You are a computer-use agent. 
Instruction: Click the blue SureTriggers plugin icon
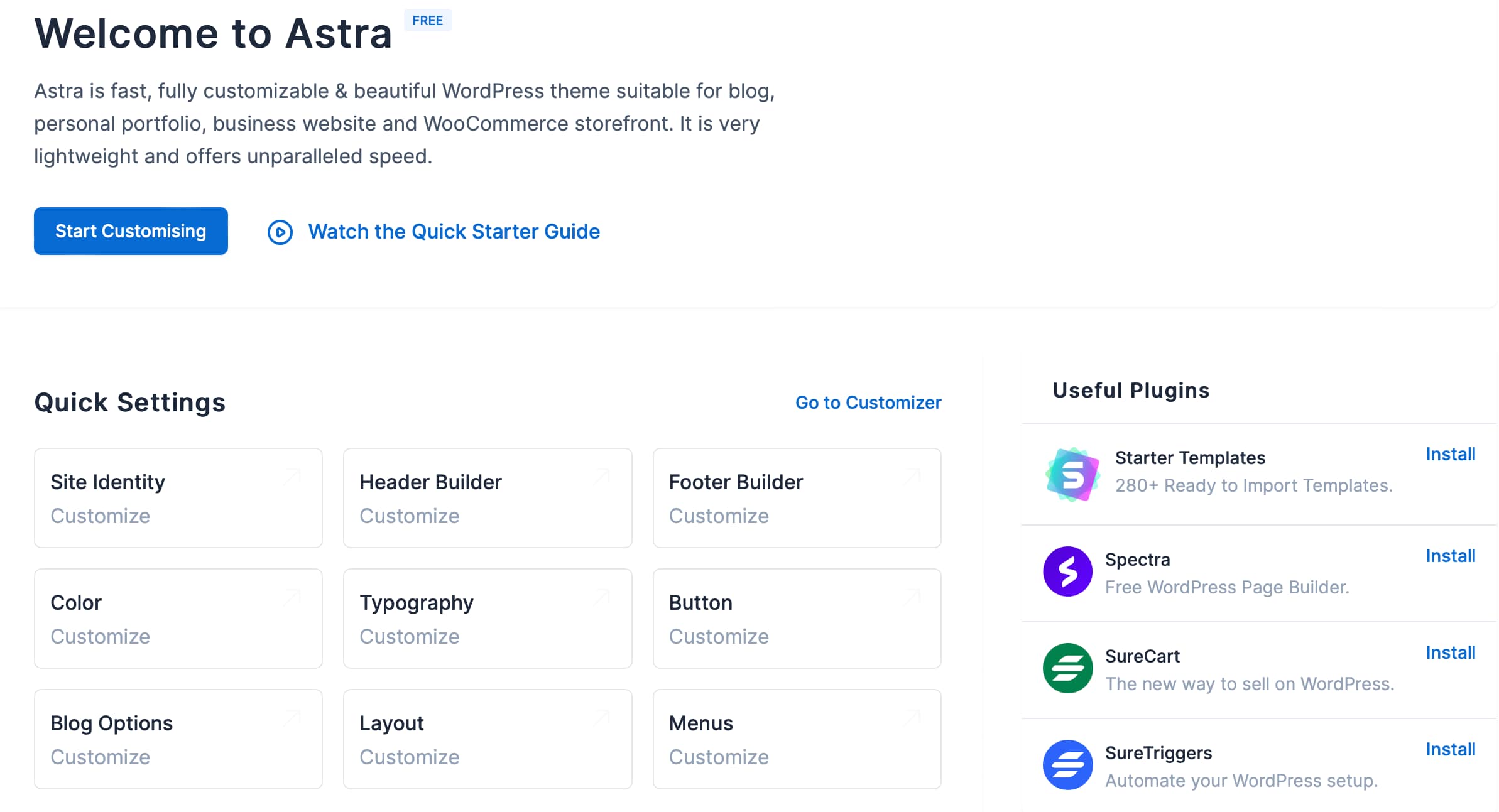[x=1068, y=764]
